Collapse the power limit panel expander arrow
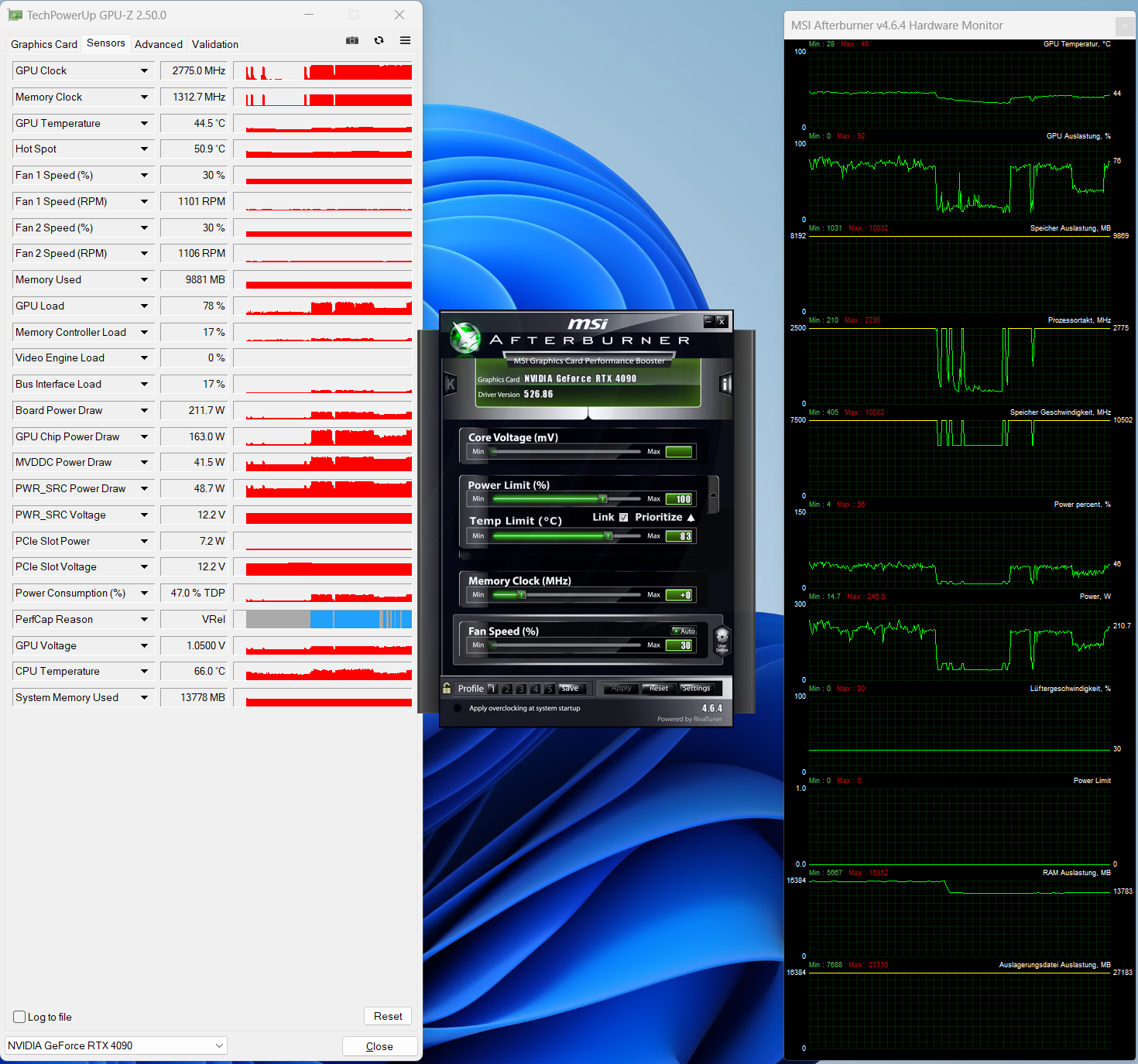The height and width of the screenshot is (1064, 1138). click(x=713, y=494)
